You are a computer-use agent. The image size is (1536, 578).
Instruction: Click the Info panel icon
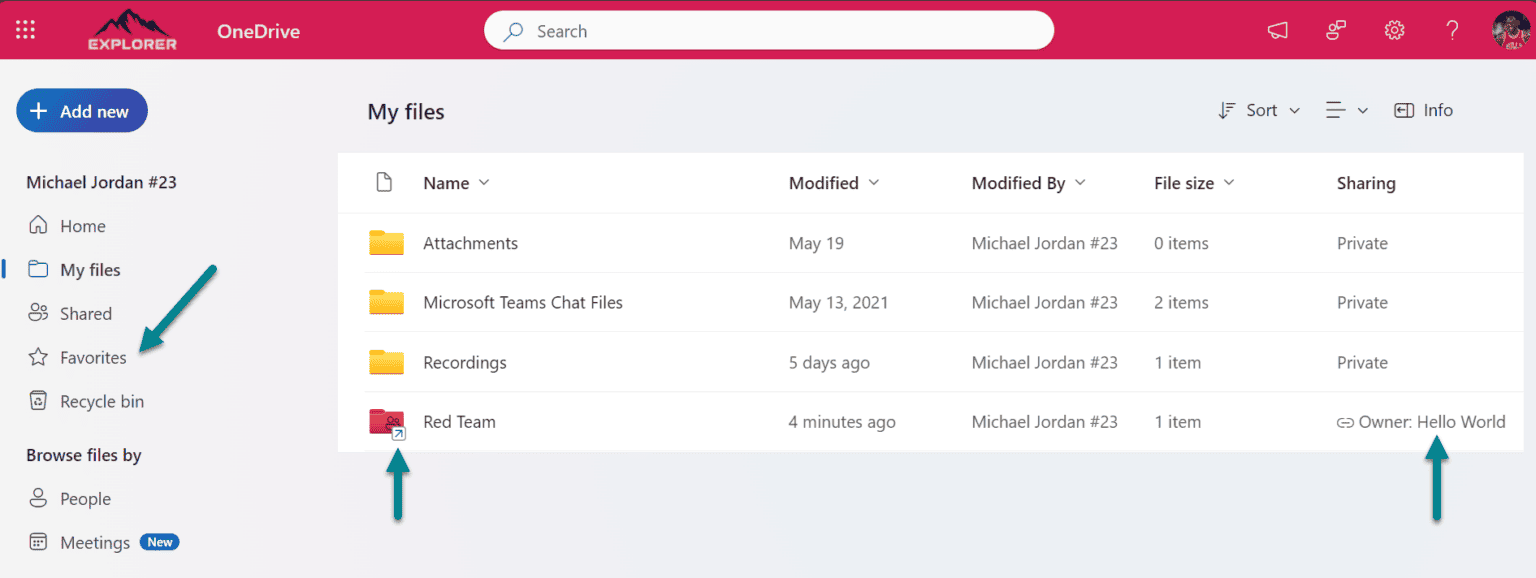[1423, 110]
